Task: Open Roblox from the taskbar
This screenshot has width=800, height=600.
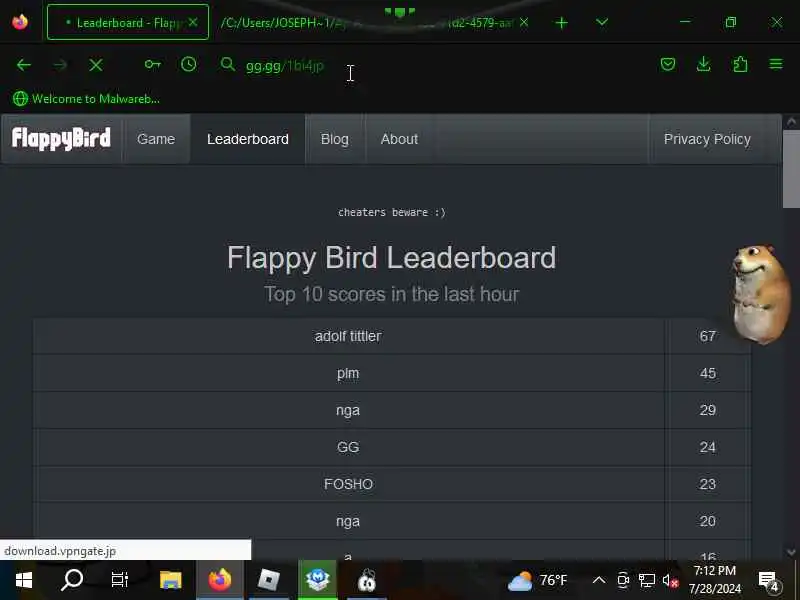Action: pos(269,580)
